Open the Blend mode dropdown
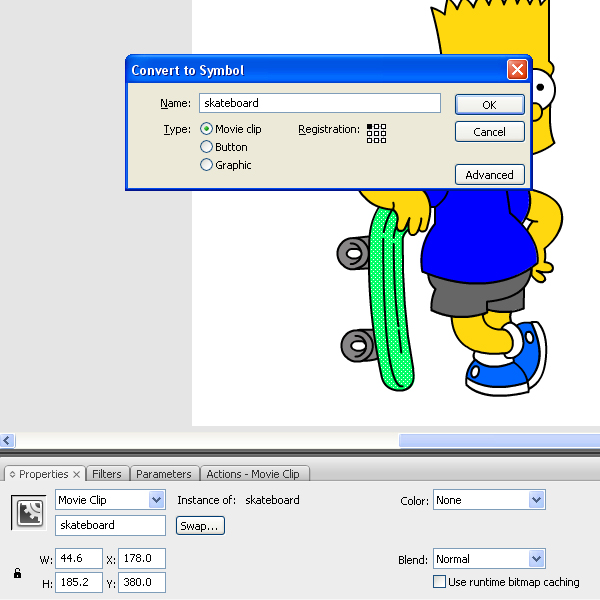Viewport: 600px width, 600px height. pos(489,559)
